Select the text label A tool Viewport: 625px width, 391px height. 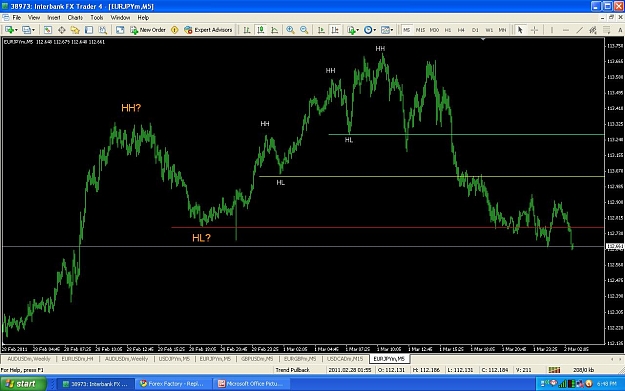click(620, 30)
